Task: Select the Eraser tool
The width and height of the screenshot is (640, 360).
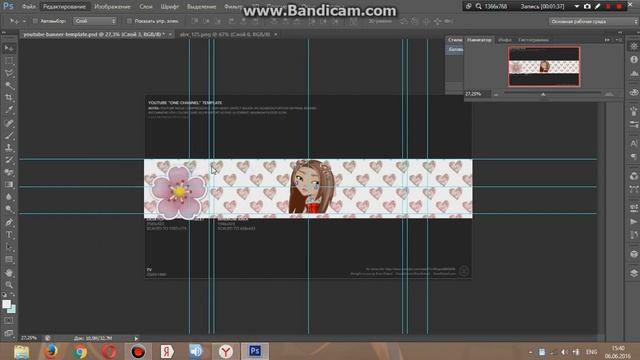Action: (x=9, y=172)
